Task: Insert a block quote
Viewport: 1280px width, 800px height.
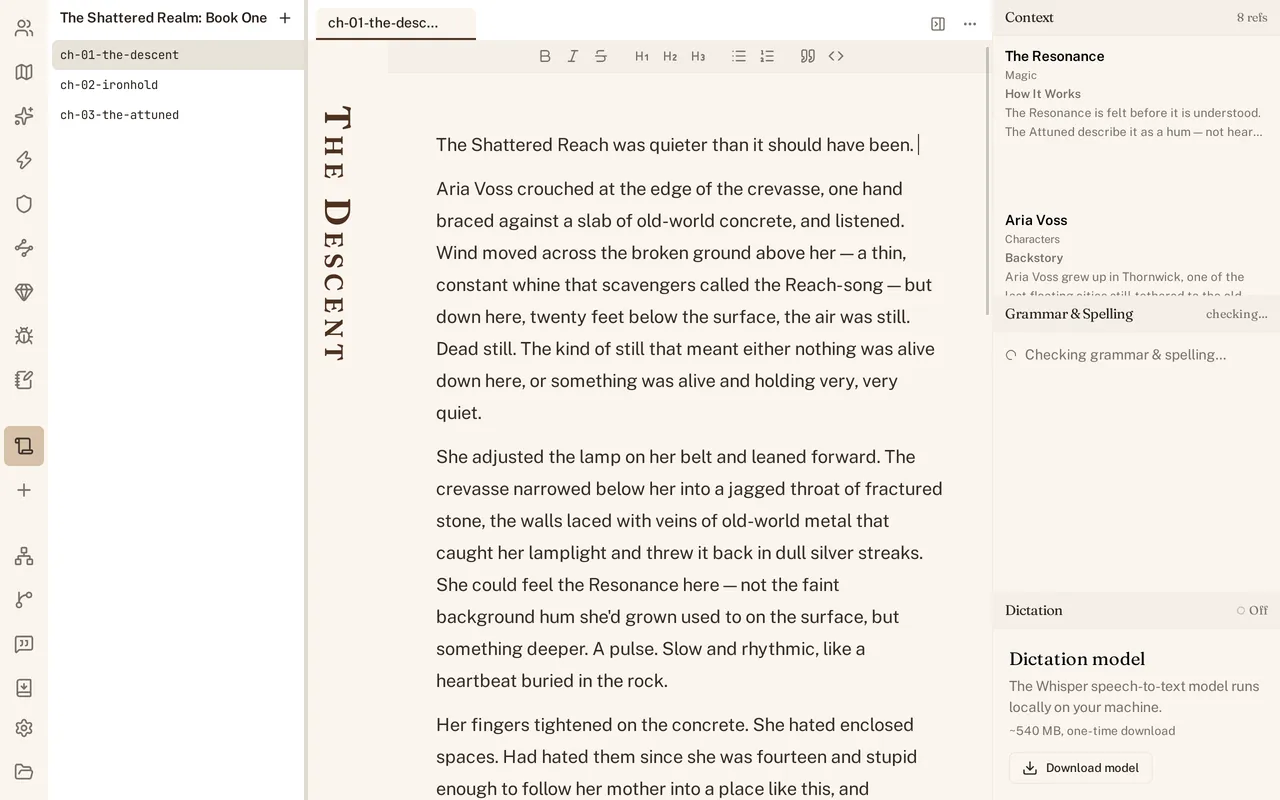Action: [808, 56]
